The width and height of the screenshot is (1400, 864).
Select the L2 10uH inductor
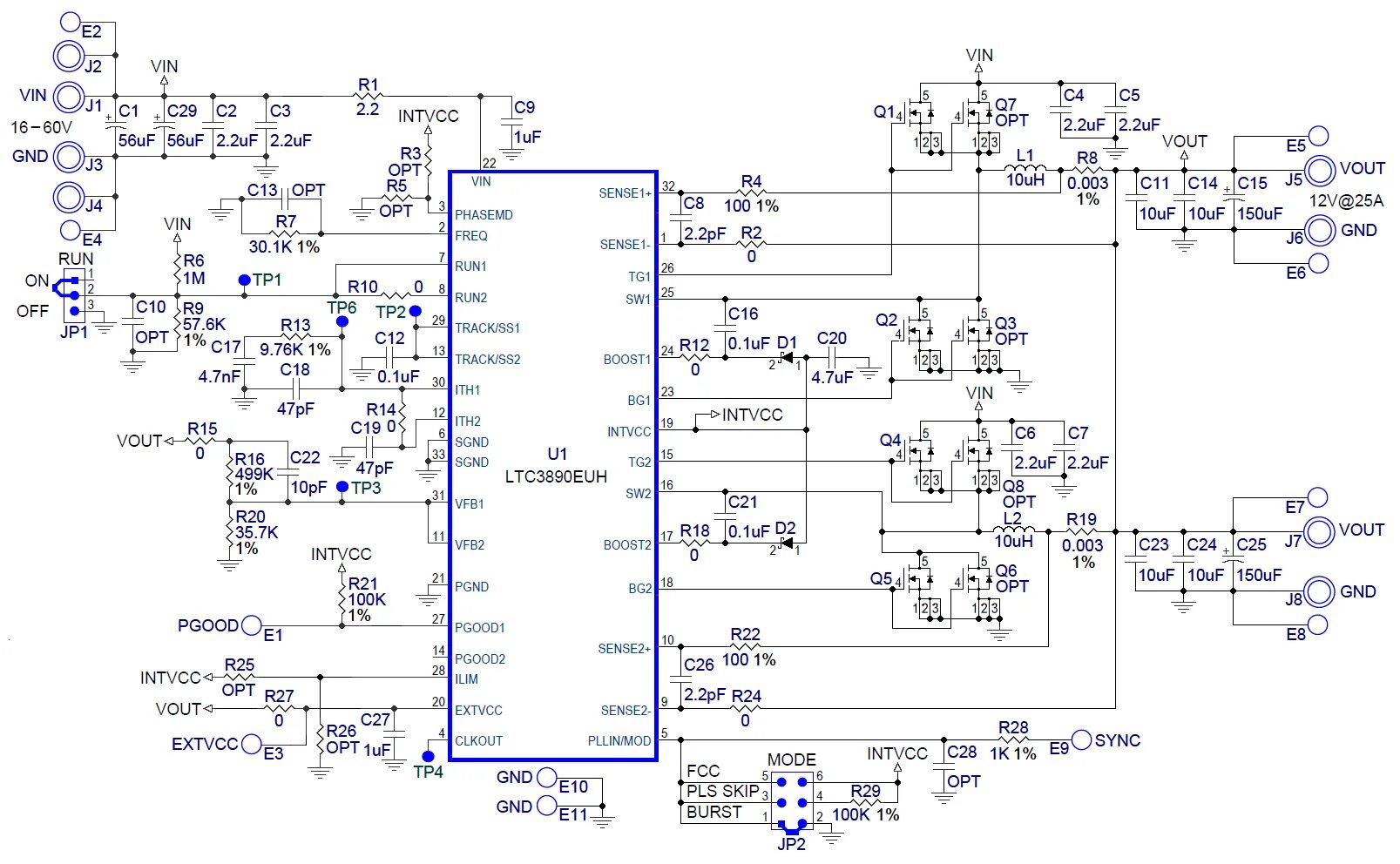(x=1013, y=530)
